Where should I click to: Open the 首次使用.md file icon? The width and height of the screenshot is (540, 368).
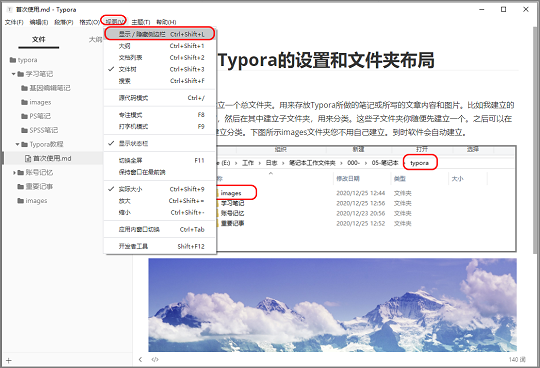[28, 158]
